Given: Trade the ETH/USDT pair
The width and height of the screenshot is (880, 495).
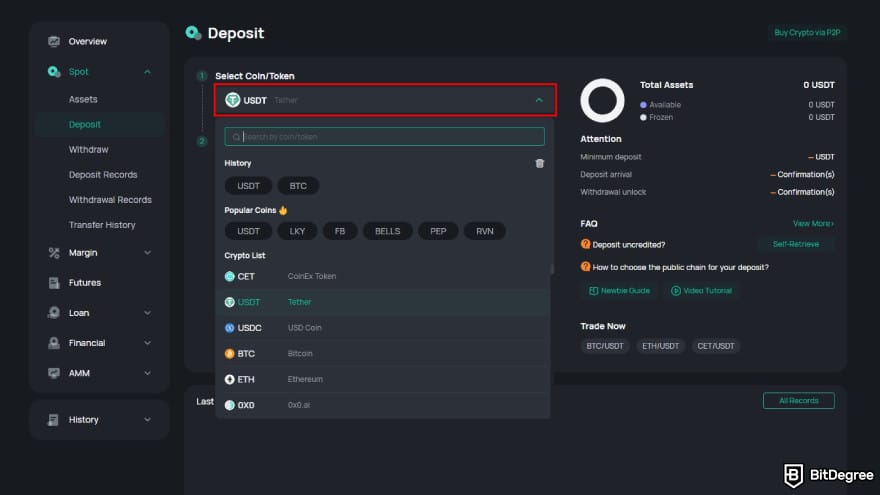Looking at the screenshot, I should [x=661, y=346].
